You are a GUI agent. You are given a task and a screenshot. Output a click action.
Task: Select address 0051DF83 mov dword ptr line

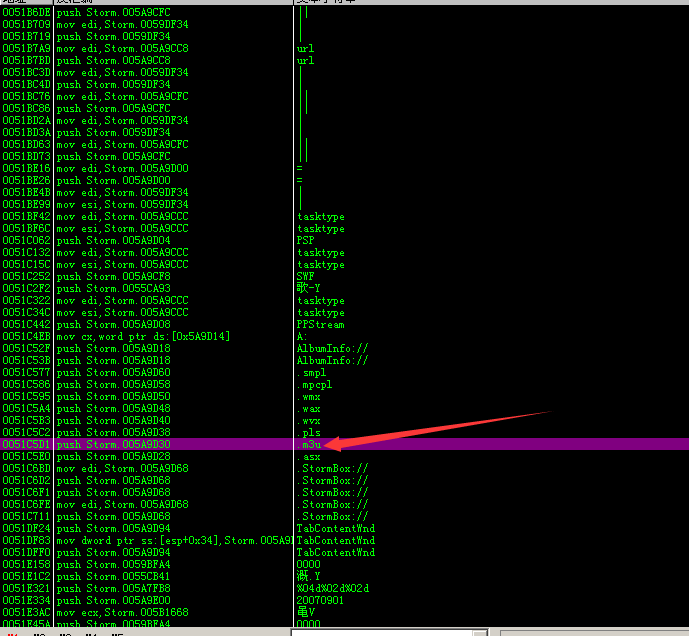tap(150, 540)
